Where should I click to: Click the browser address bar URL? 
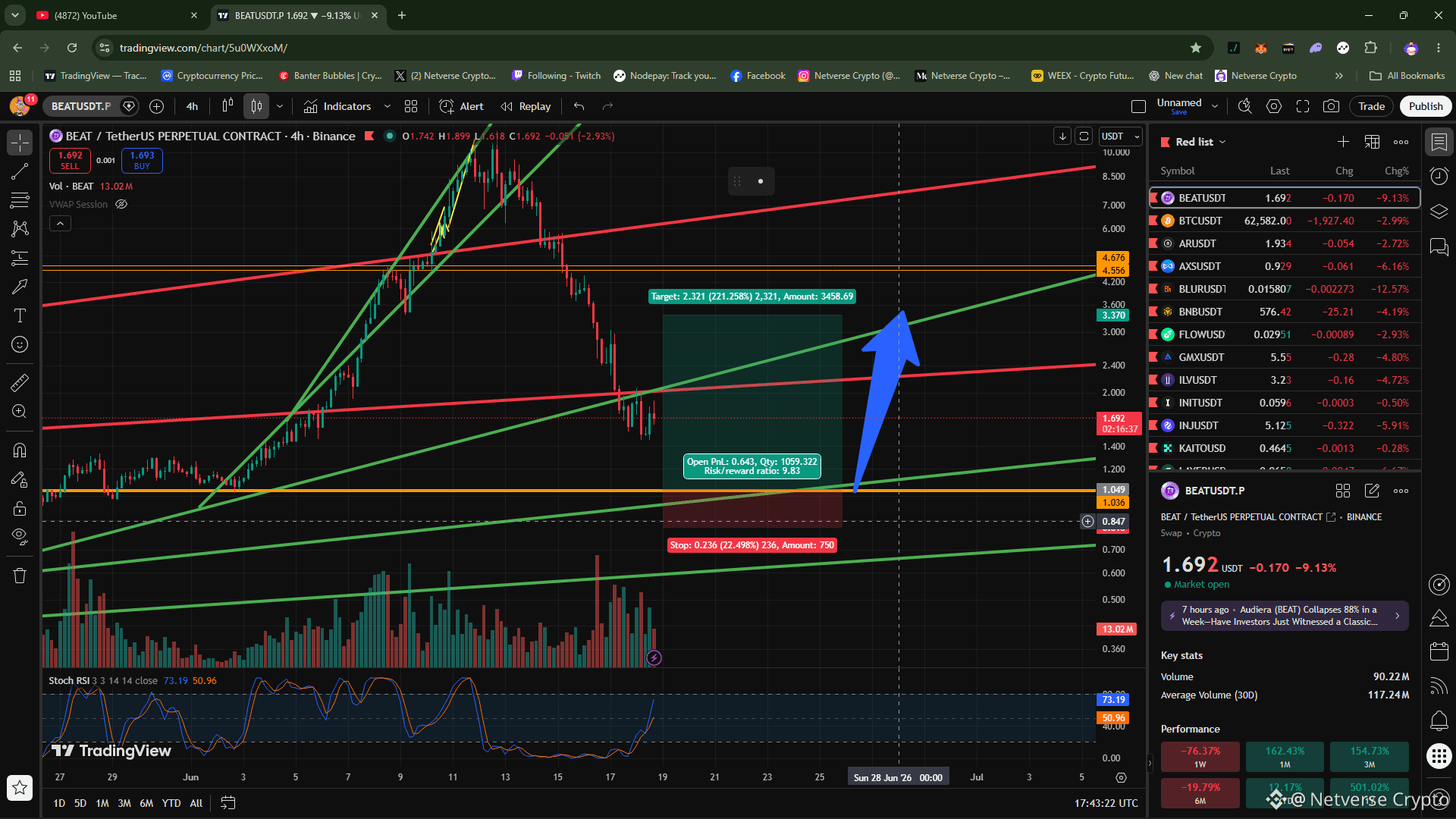tap(203, 48)
